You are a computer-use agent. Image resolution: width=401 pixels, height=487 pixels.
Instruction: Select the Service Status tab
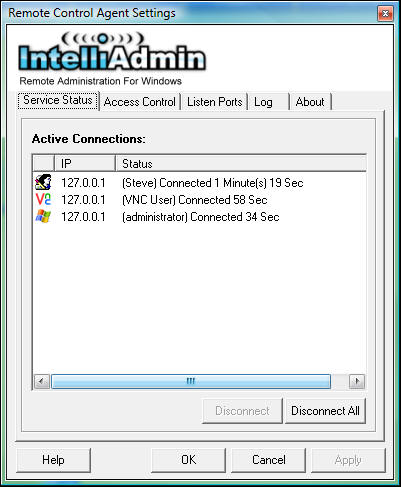tap(58, 100)
